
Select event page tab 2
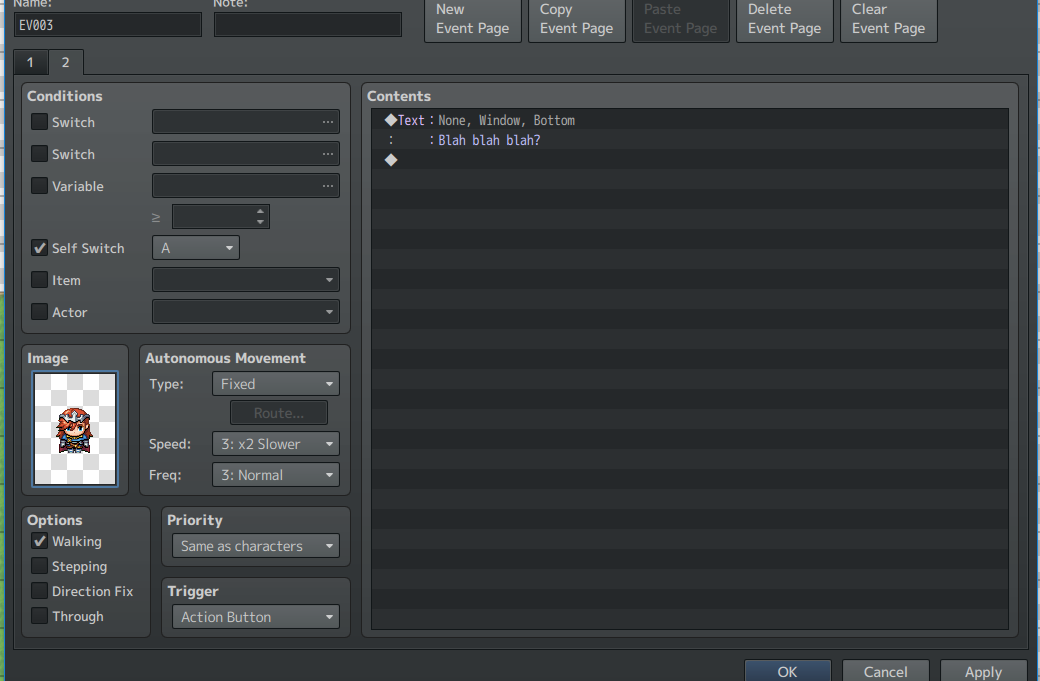(66, 62)
